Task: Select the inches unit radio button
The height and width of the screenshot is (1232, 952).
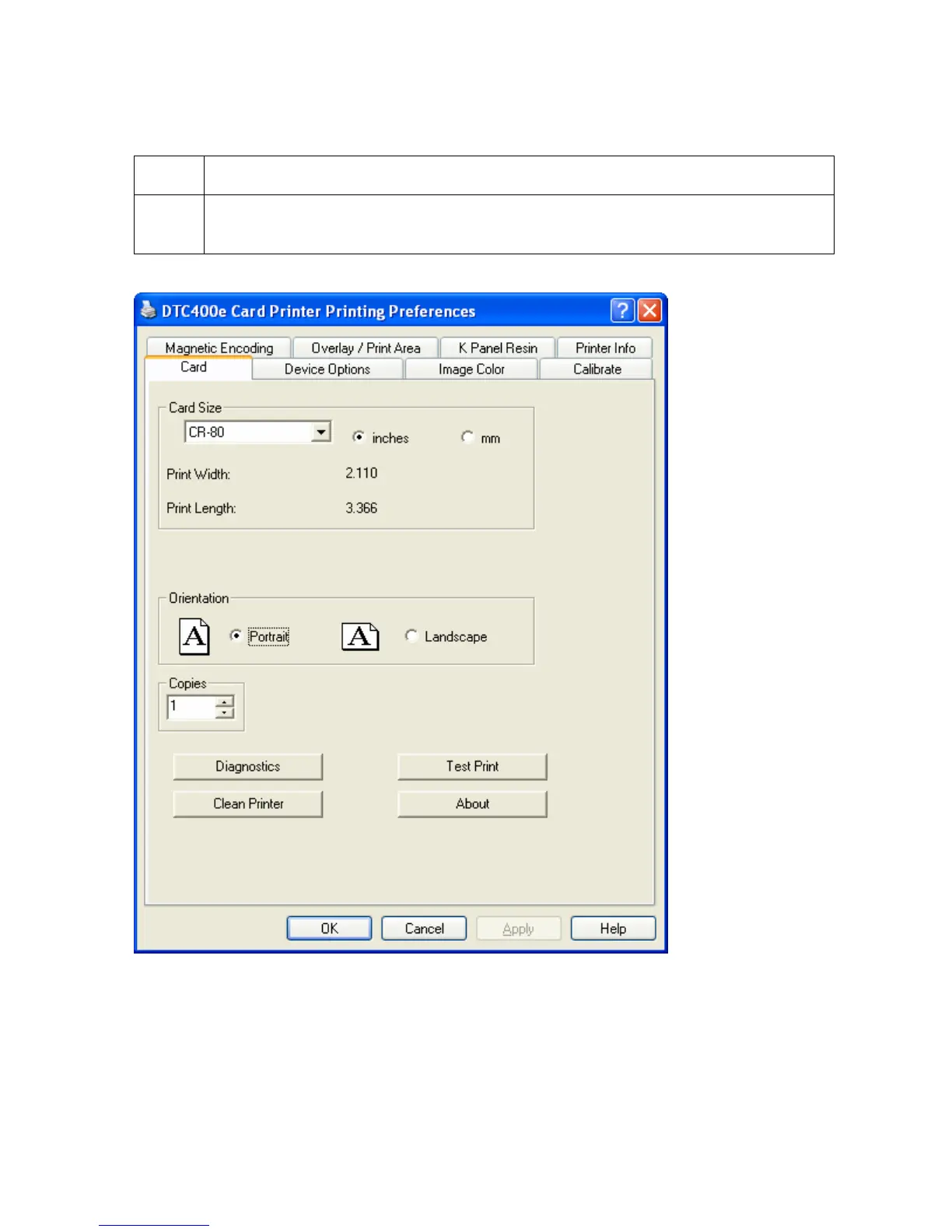Action: (358, 437)
